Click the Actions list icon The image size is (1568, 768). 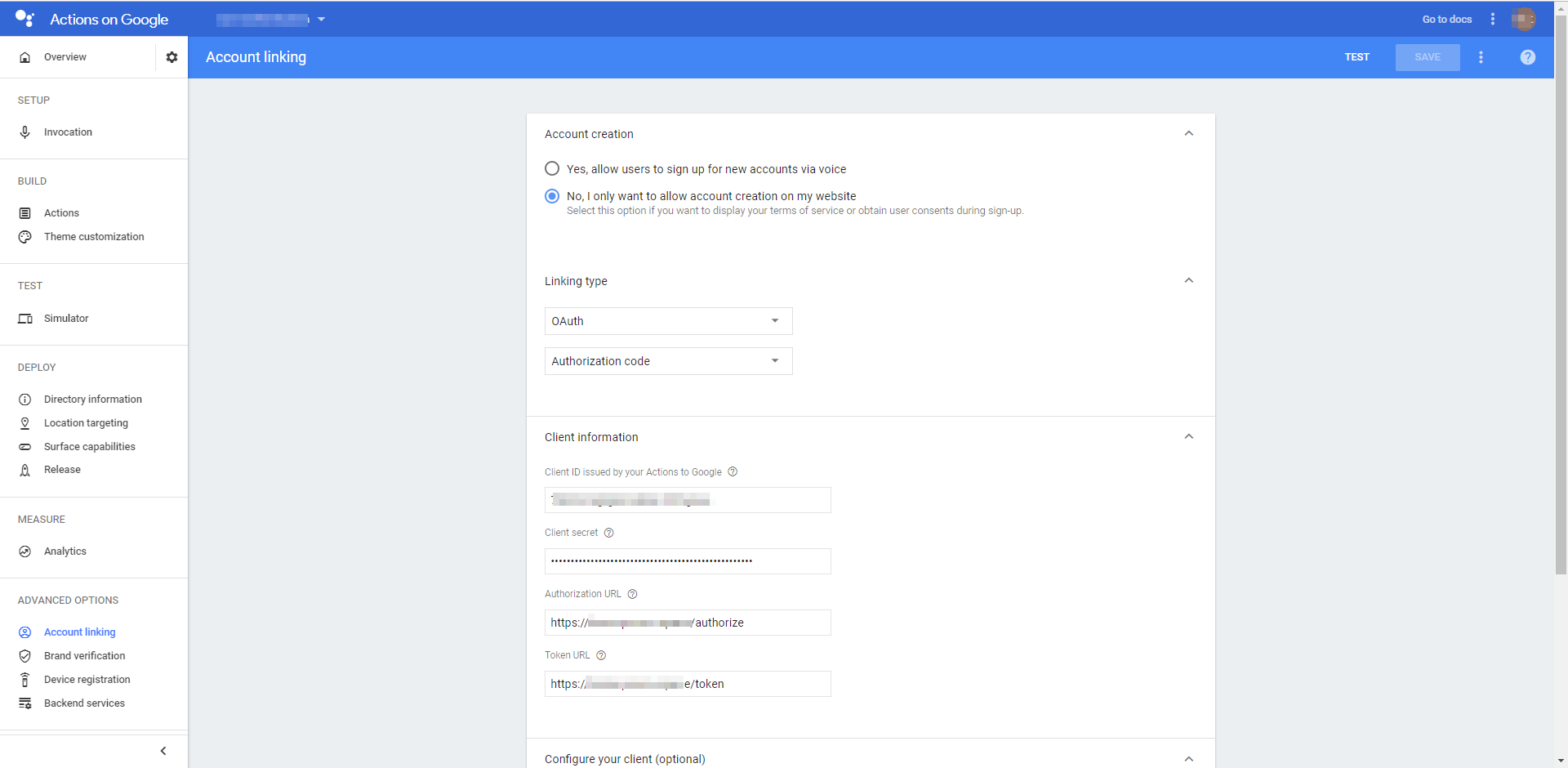[x=25, y=213]
